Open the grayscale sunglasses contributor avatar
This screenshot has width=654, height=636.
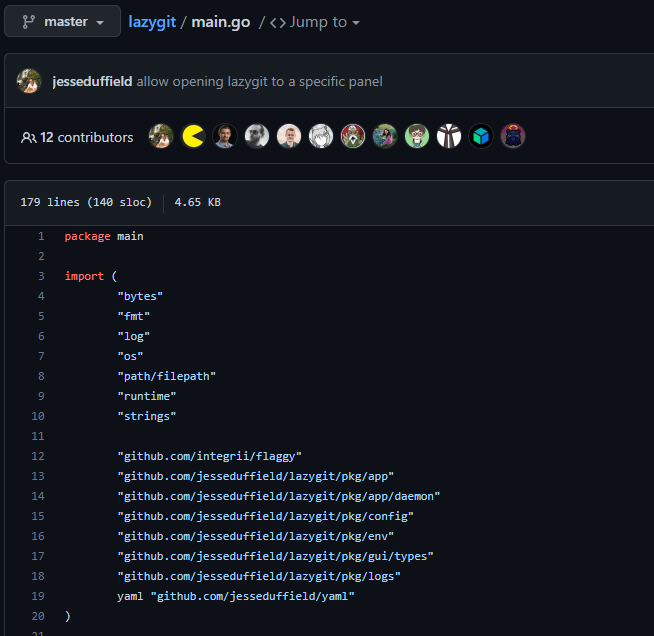[x=257, y=136]
